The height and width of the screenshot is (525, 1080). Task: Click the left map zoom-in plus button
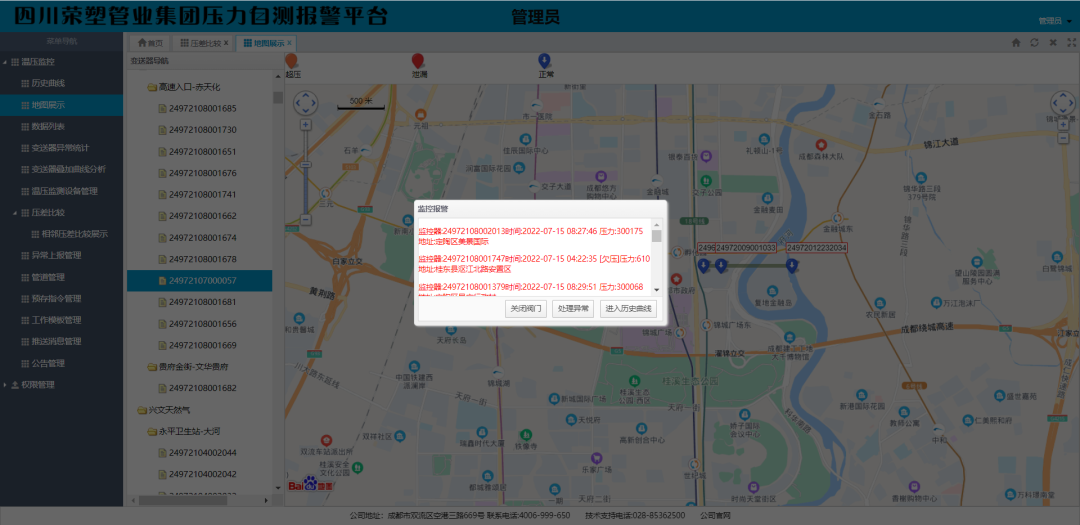coord(305,125)
